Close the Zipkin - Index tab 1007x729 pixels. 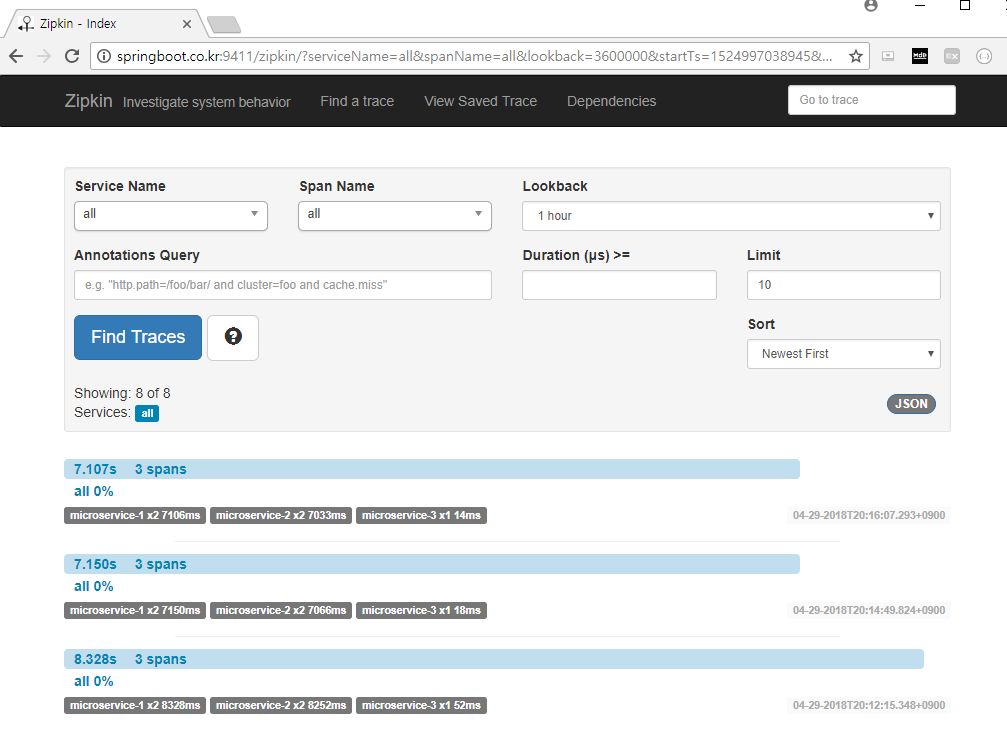[x=187, y=24]
